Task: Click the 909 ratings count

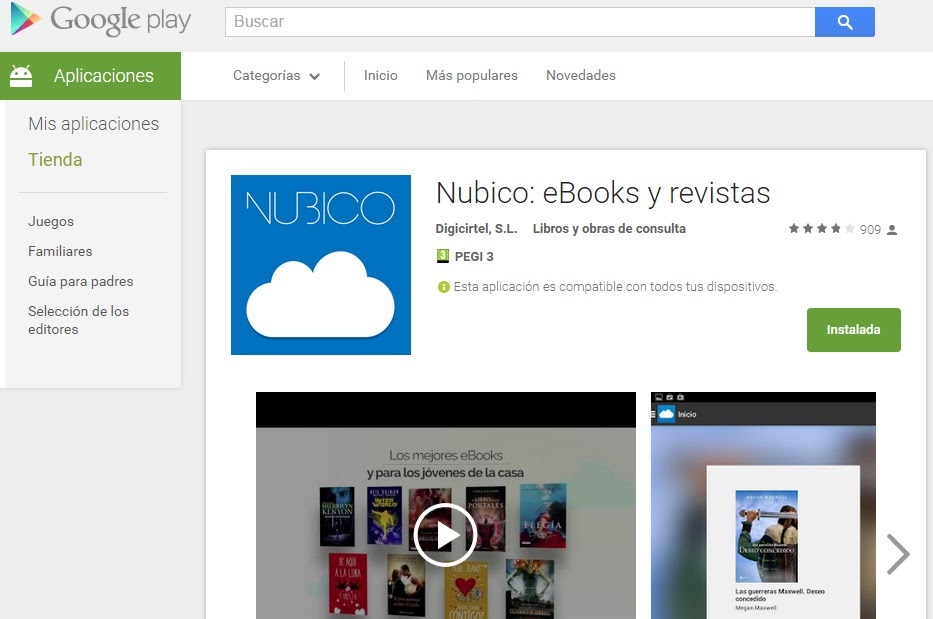Action: coord(869,228)
